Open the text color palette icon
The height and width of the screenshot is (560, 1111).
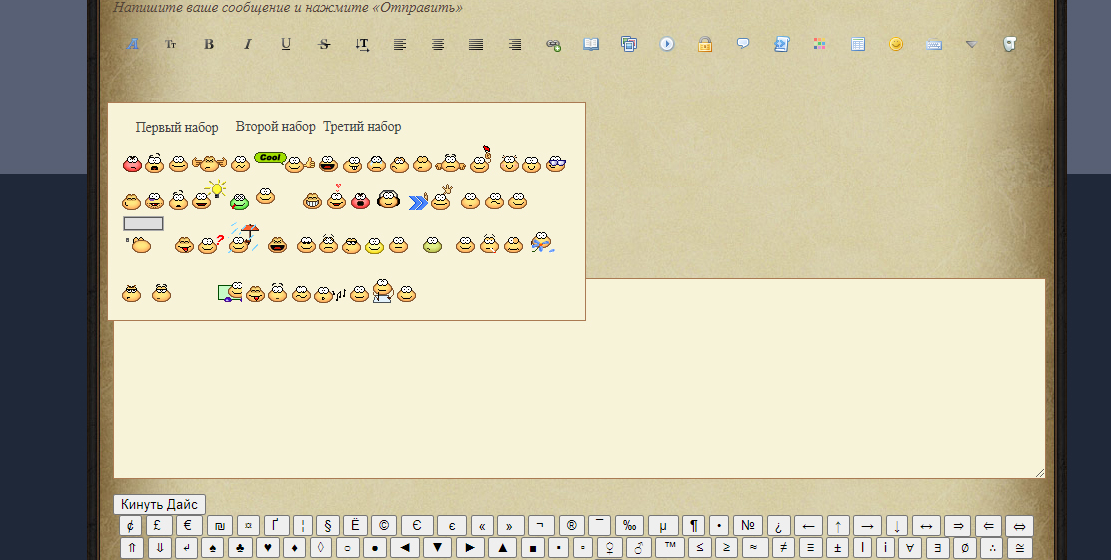tap(819, 44)
